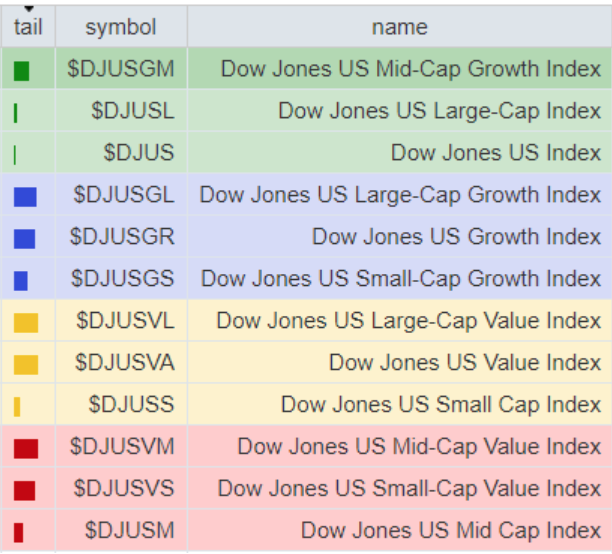Click the blue tail swatch for $DJUSGS

[21, 281]
